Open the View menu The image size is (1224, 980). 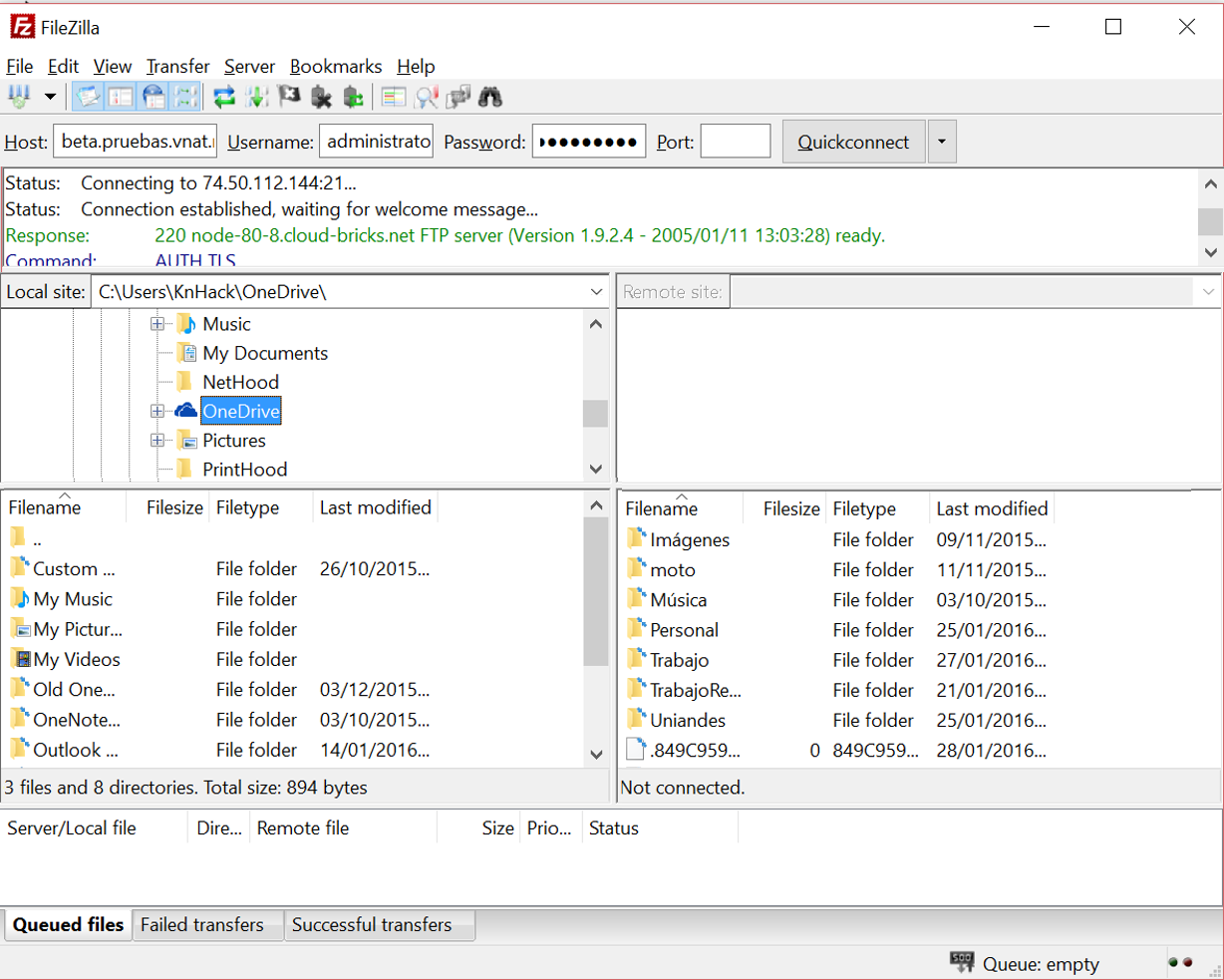113,66
